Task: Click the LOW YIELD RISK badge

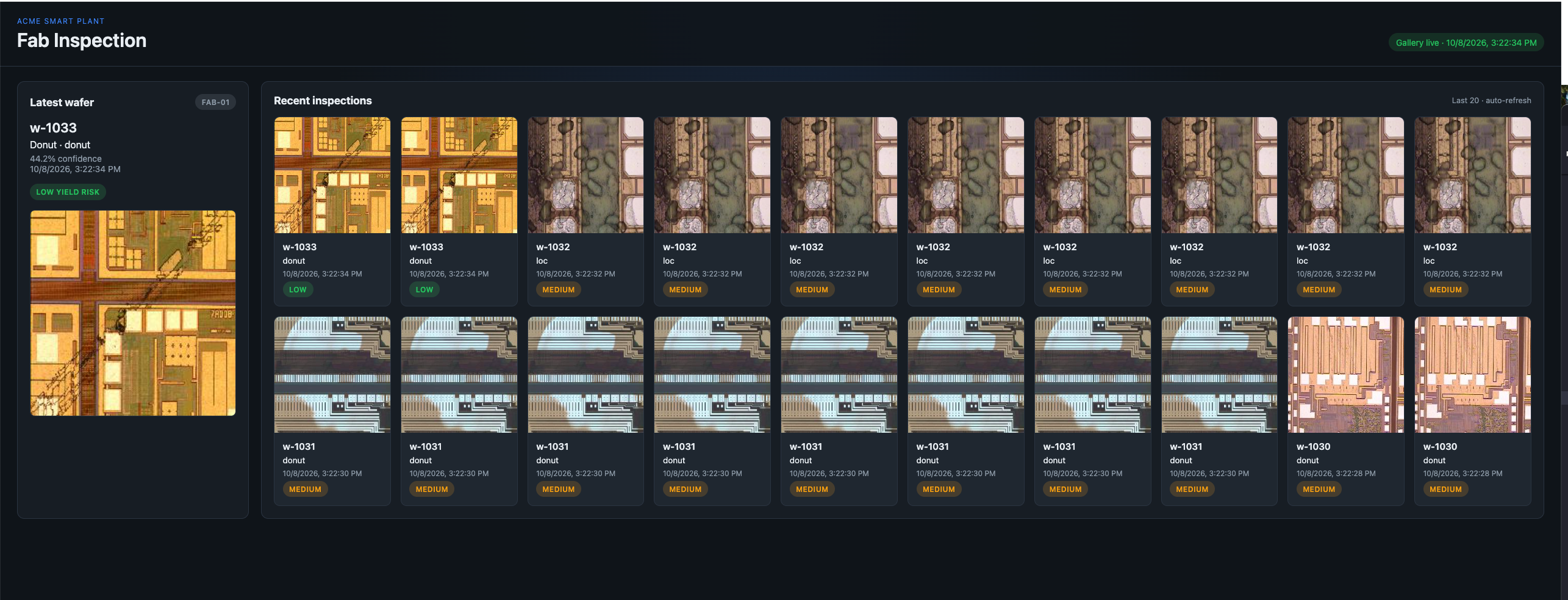Action: click(68, 192)
